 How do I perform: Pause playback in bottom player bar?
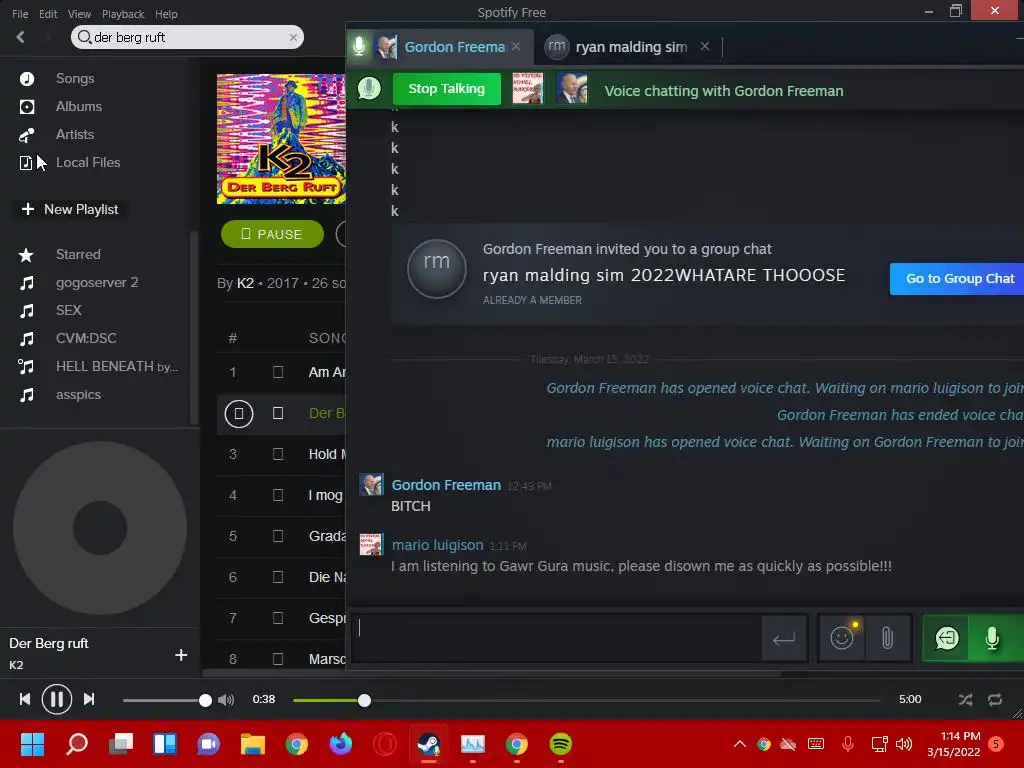(x=57, y=699)
